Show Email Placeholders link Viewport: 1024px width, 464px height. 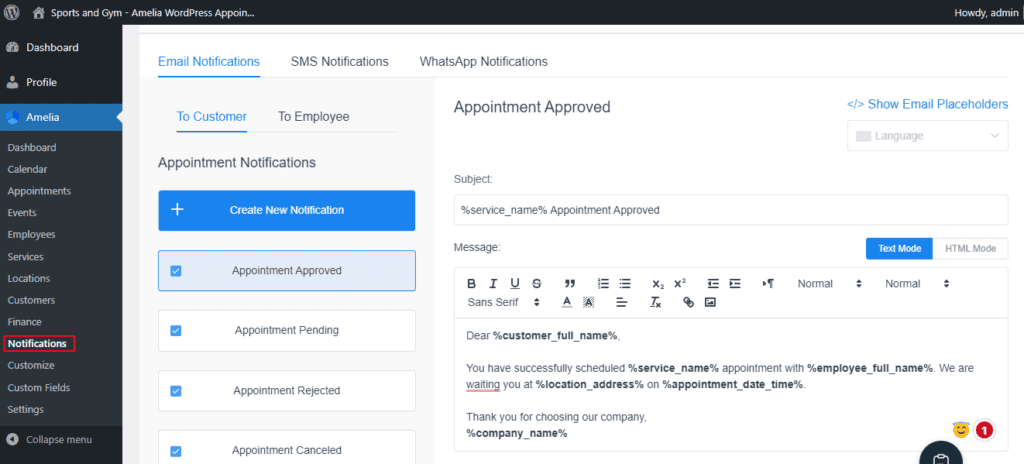point(927,104)
